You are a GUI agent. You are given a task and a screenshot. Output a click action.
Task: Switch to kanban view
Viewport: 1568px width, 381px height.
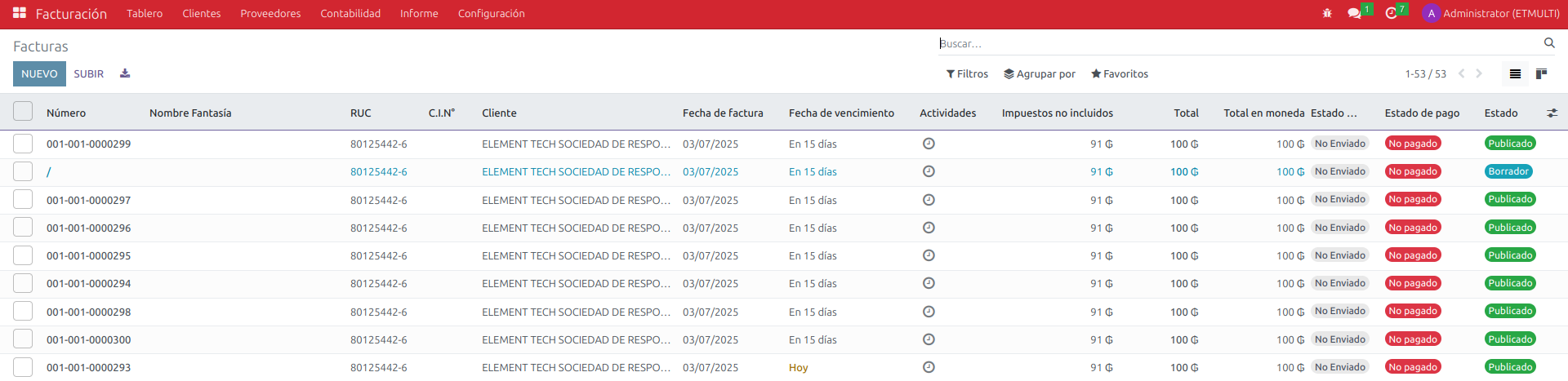coord(1541,73)
